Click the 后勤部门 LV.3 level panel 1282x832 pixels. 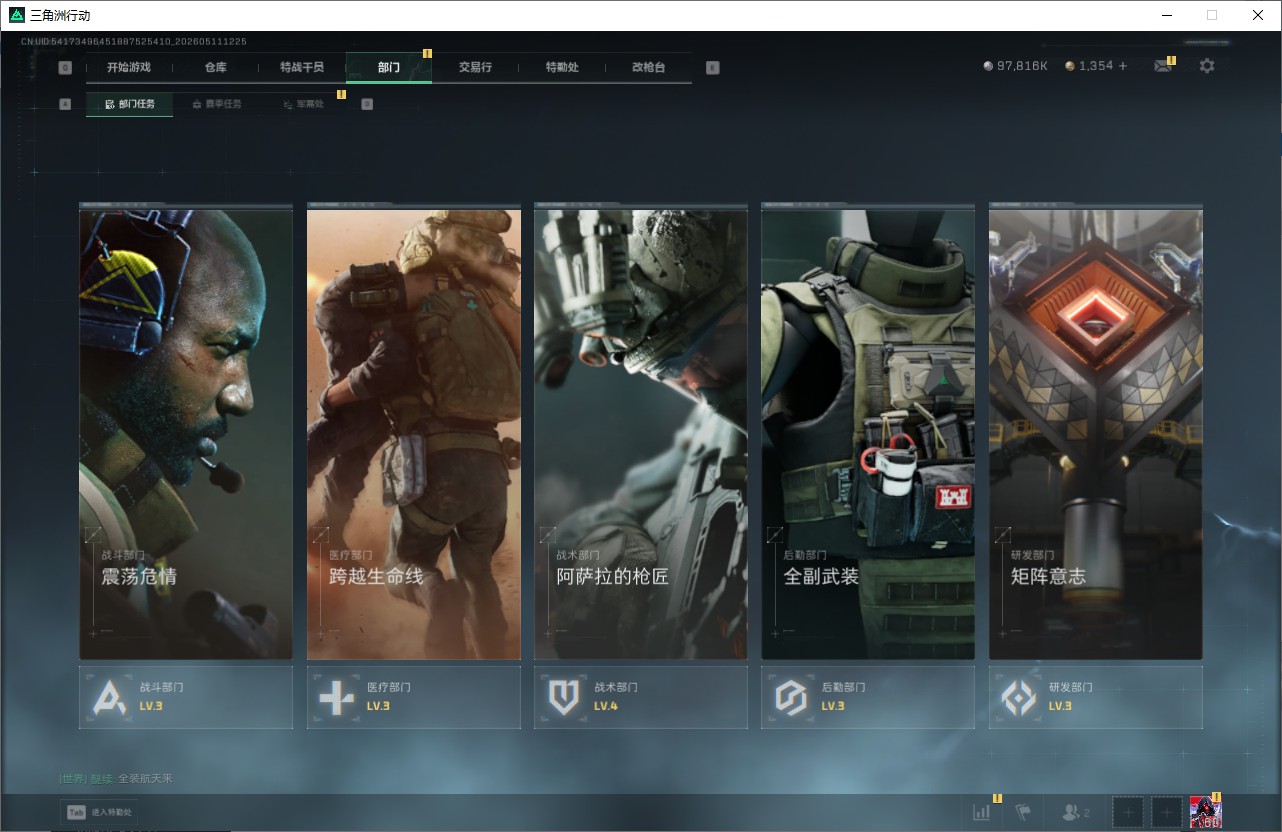[x=868, y=697]
